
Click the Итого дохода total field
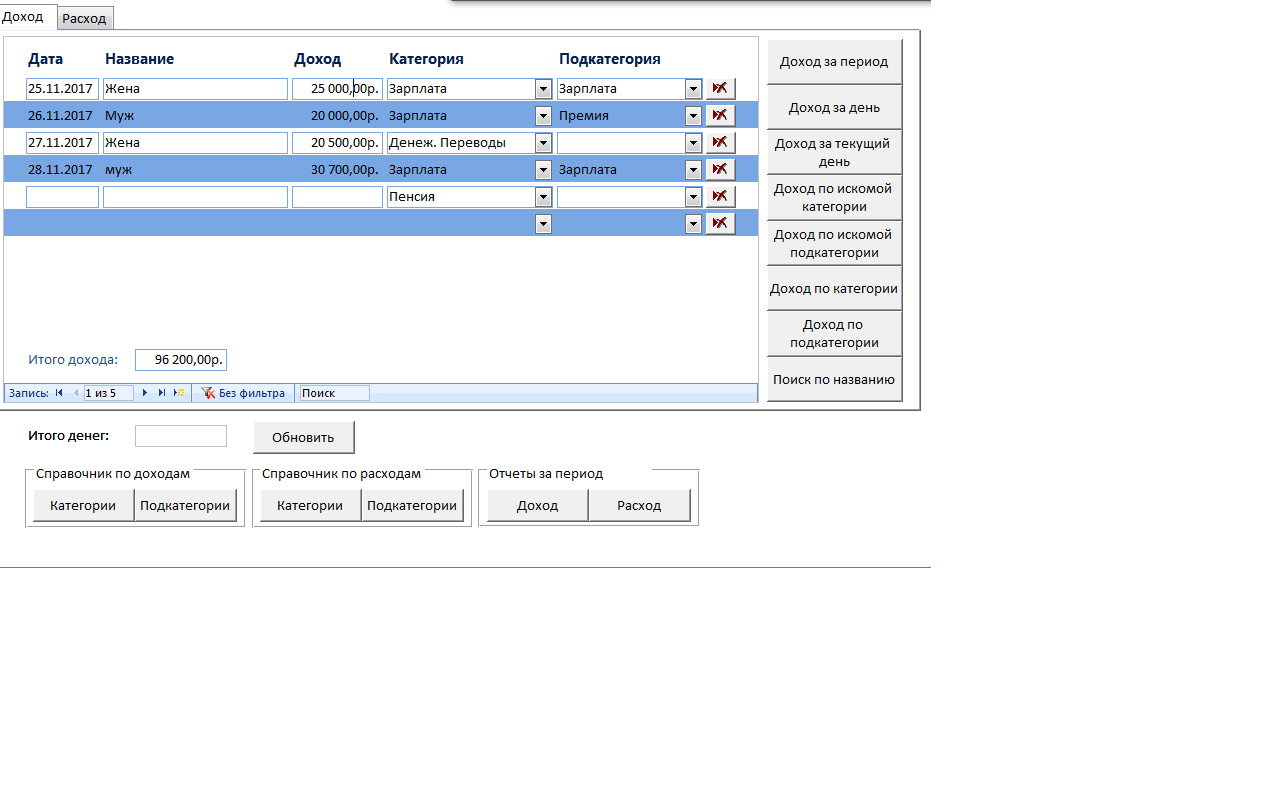click(x=181, y=360)
